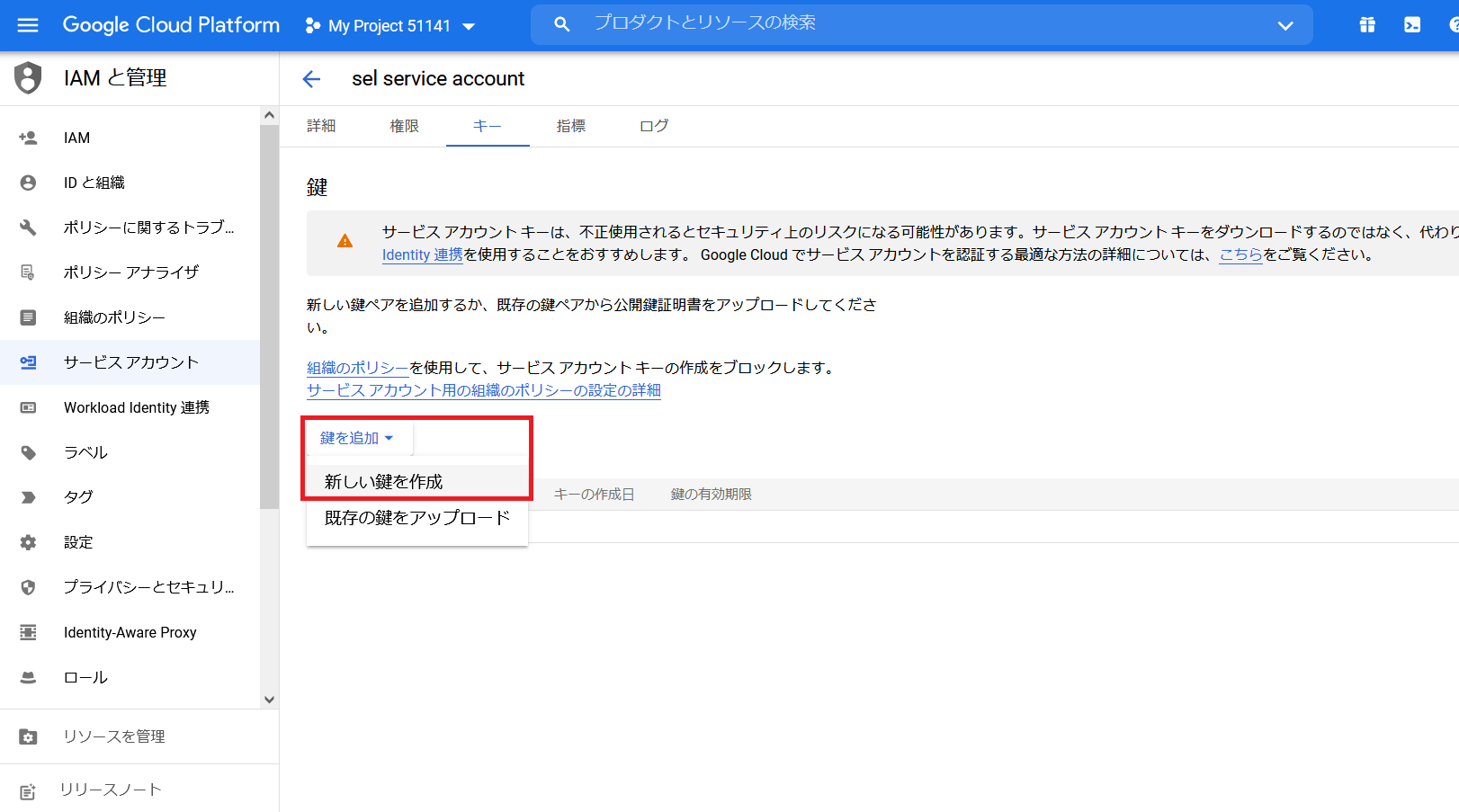Image resolution: width=1459 pixels, height=812 pixels.
Task: Open ポリシー アナライザ in sidebar
Action: coord(130,272)
